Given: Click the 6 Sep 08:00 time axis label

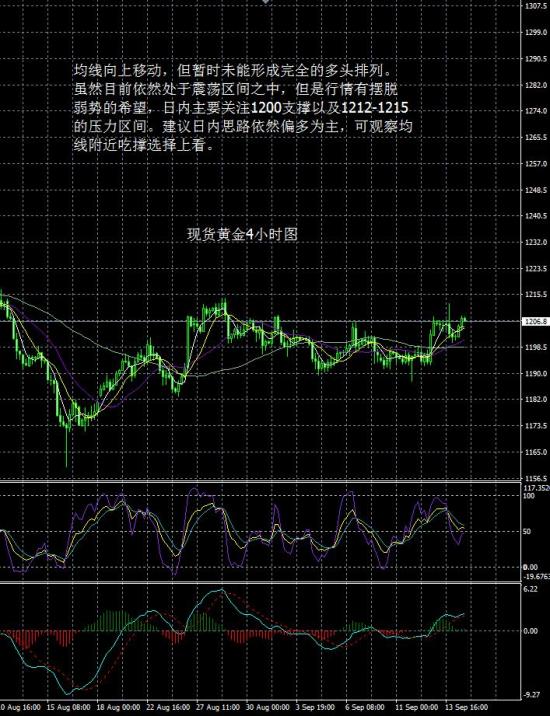Looking at the screenshot, I should [x=365, y=708].
